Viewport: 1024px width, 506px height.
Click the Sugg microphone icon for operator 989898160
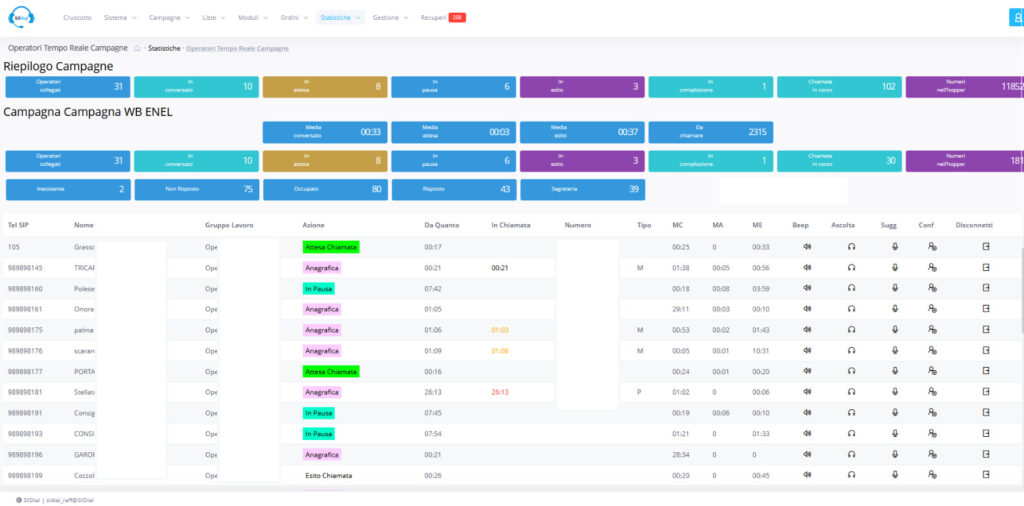895,288
